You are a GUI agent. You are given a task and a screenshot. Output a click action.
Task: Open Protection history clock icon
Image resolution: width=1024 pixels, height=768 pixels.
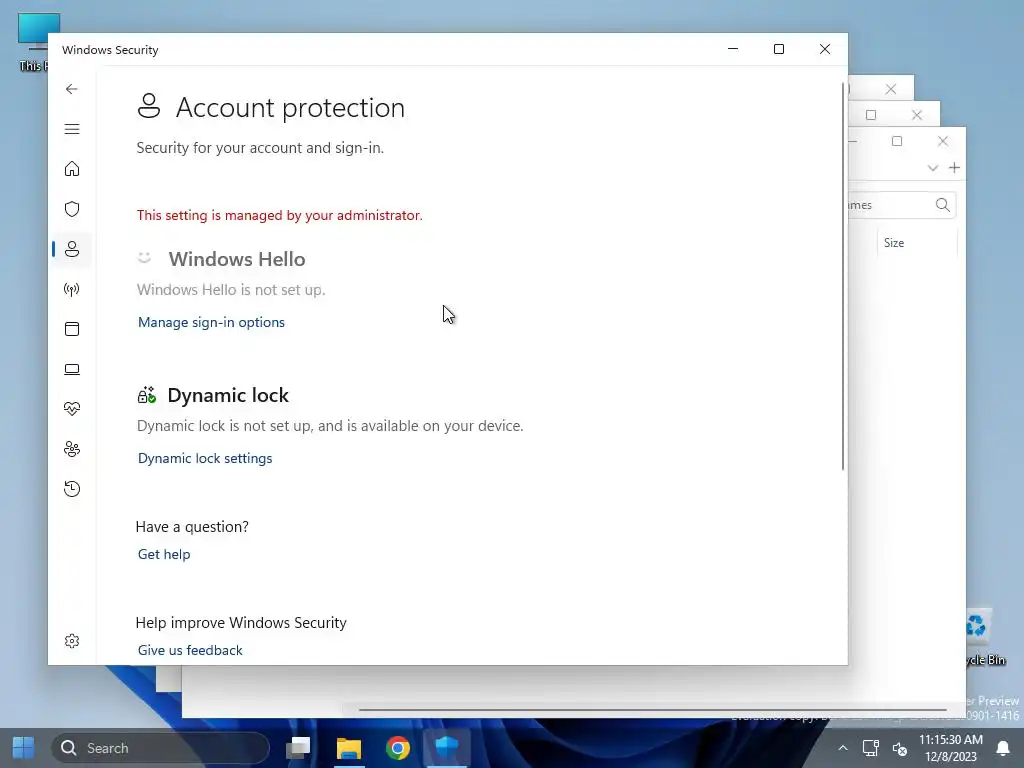click(72, 489)
